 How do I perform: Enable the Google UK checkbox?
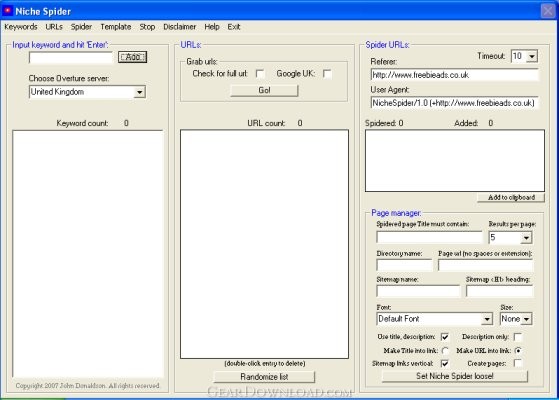click(327, 74)
